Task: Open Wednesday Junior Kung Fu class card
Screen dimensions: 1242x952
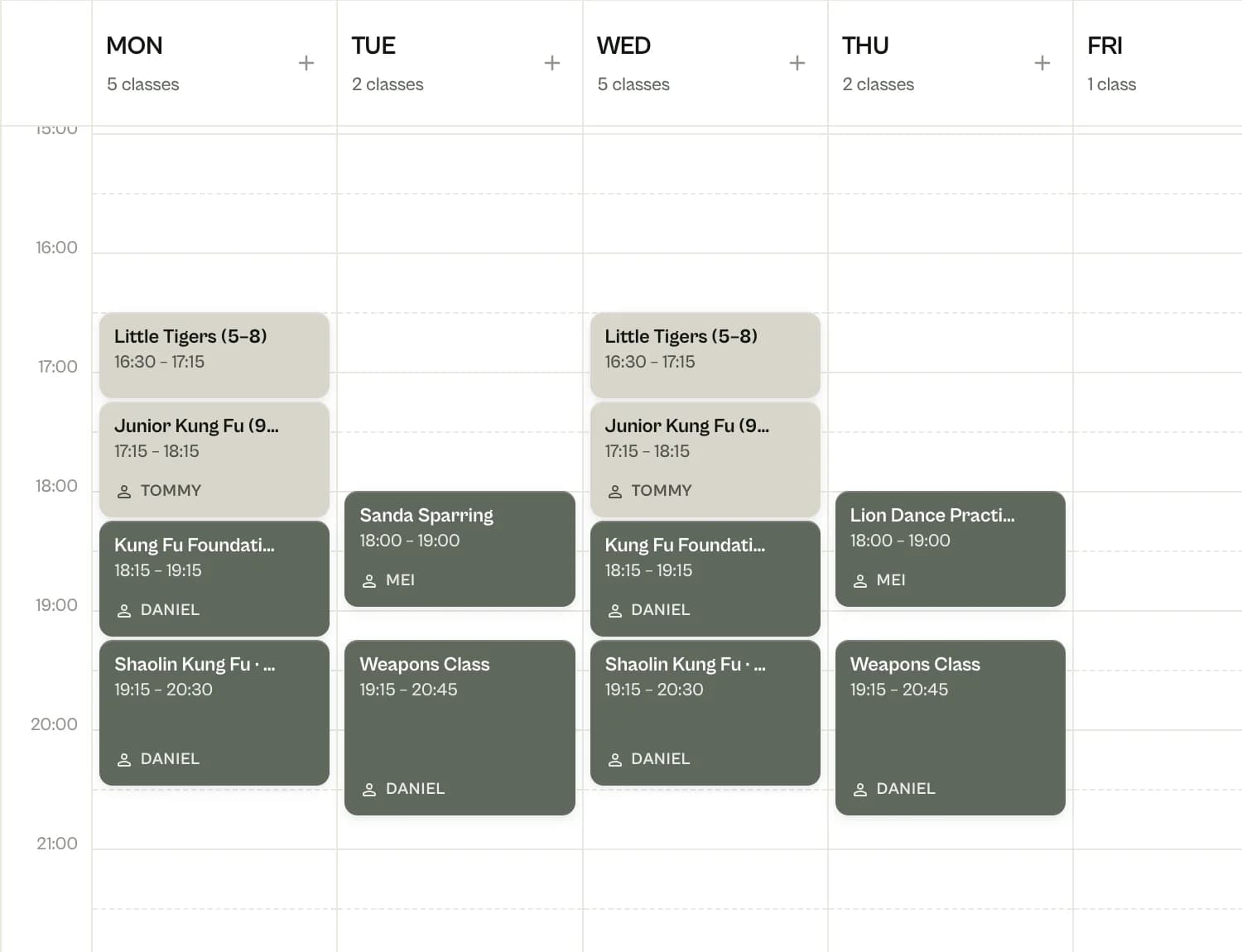Action: pos(705,459)
